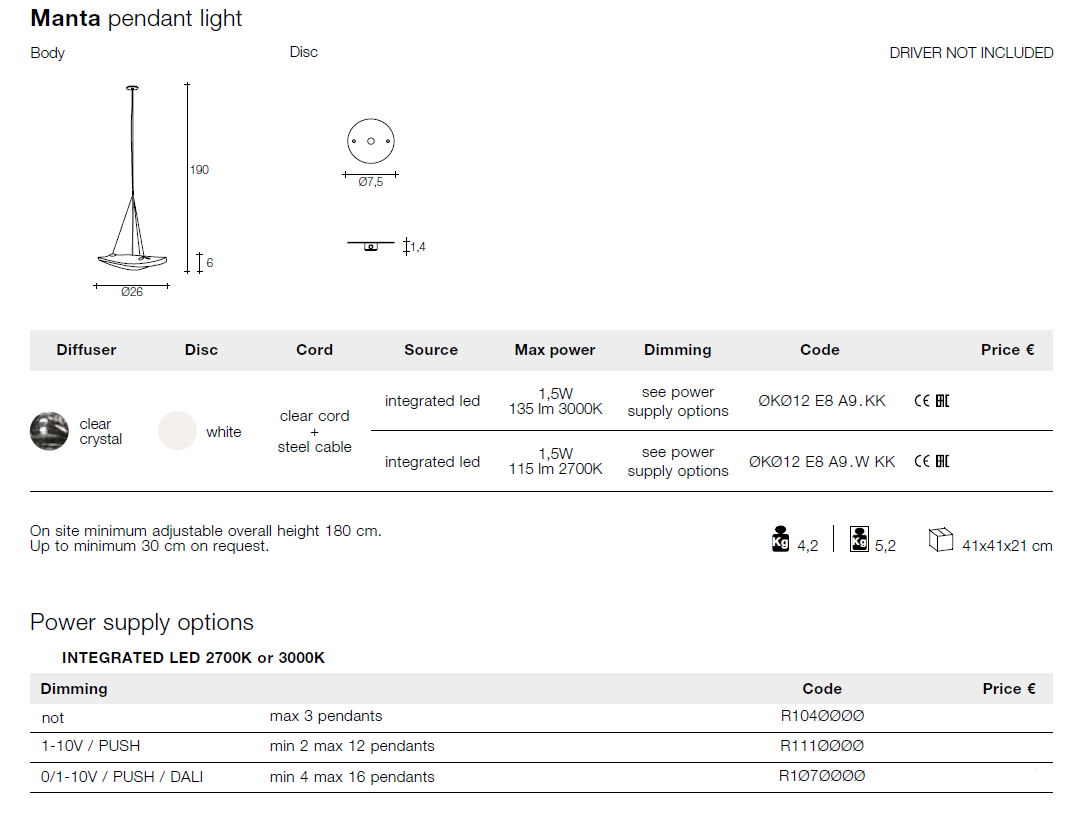Click power supply code R111ØØØØ
This screenshot has height=813, width=1076.
point(822,746)
